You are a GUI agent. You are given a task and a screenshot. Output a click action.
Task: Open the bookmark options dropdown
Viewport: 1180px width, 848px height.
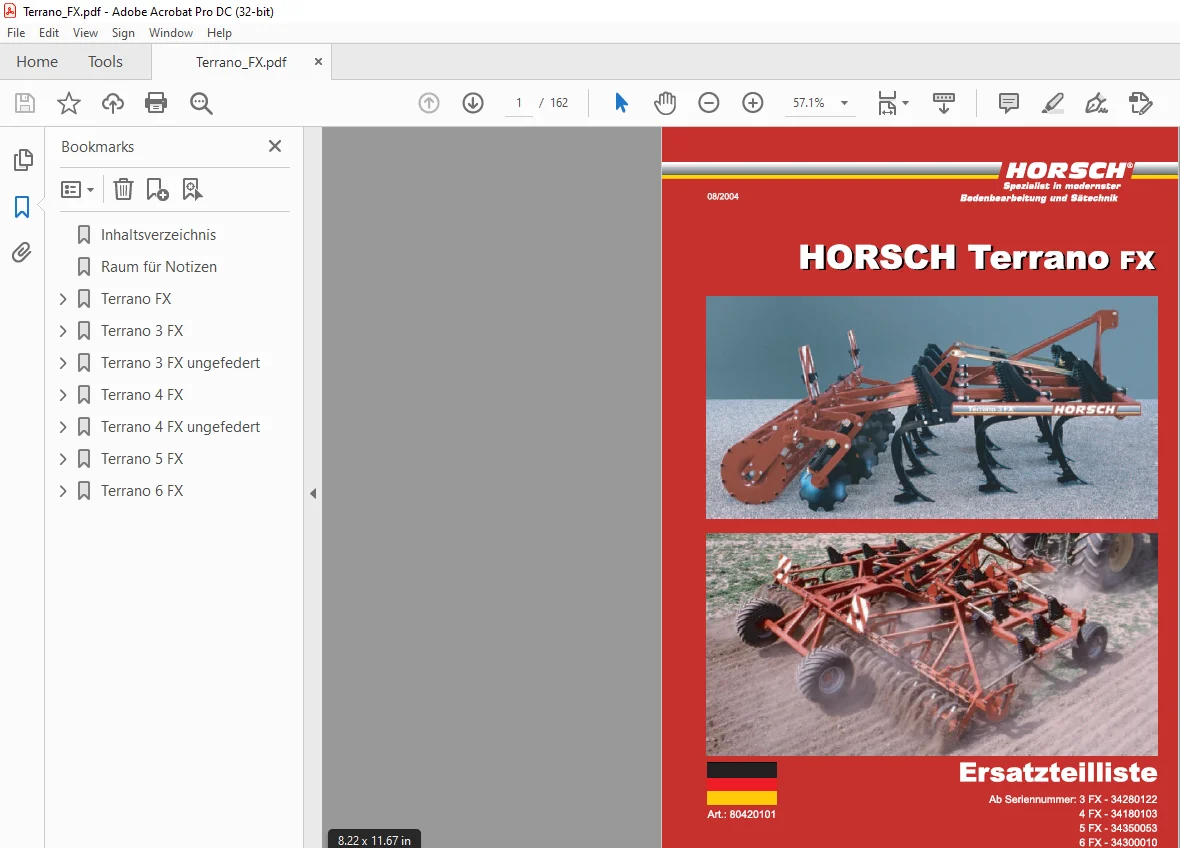point(78,189)
